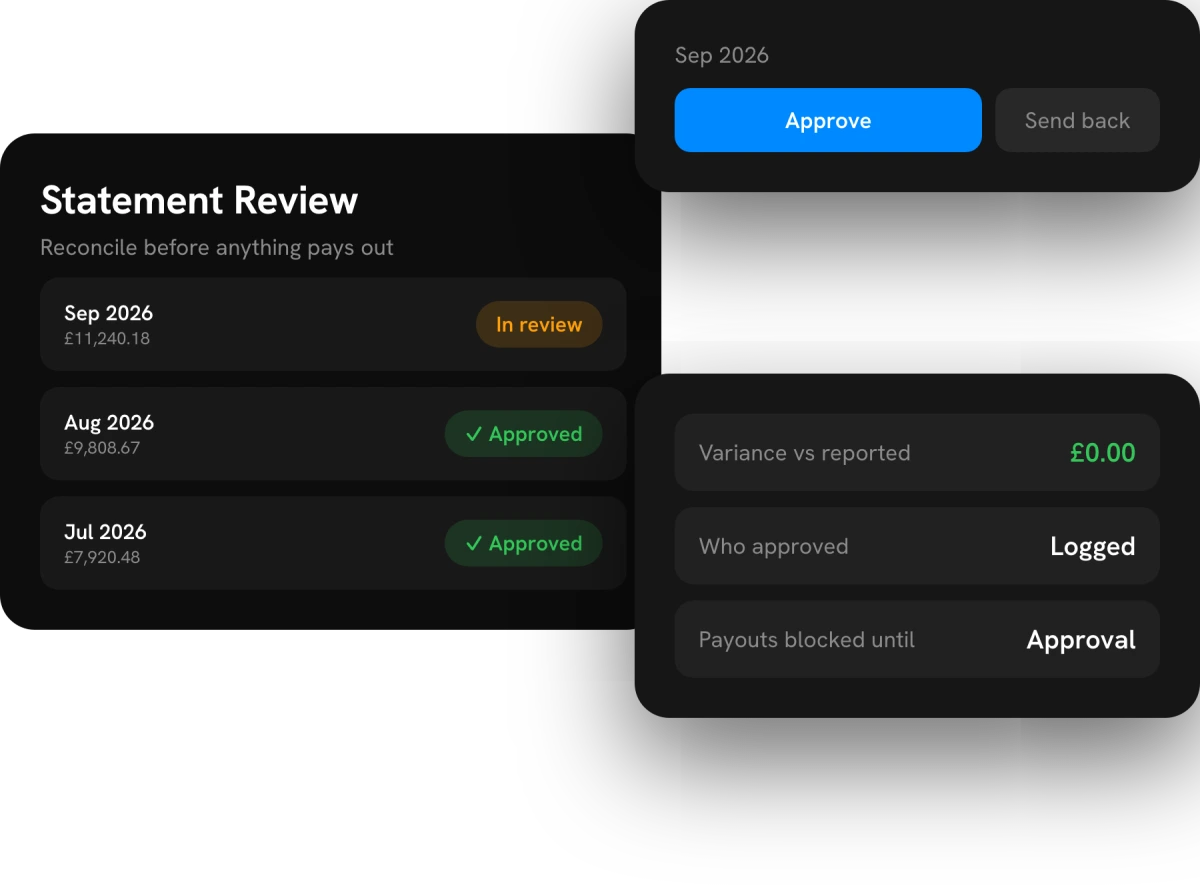Click the Approved badge for Jul 2026

(524, 543)
